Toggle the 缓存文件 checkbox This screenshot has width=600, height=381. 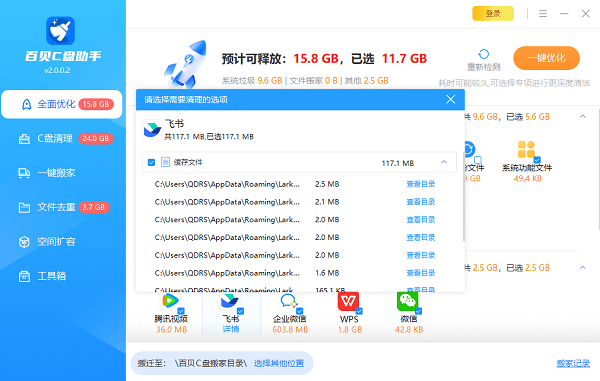coord(152,163)
